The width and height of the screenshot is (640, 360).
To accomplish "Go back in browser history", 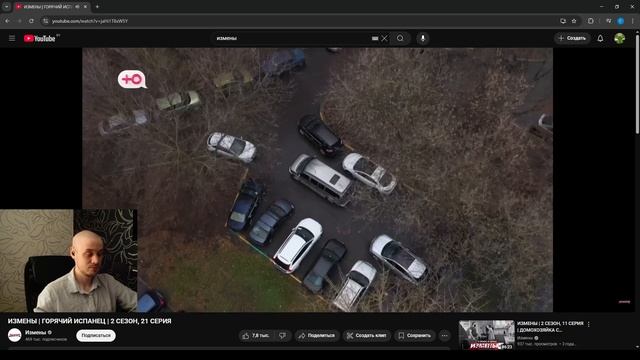I will pyautogui.click(x=7, y=21).
